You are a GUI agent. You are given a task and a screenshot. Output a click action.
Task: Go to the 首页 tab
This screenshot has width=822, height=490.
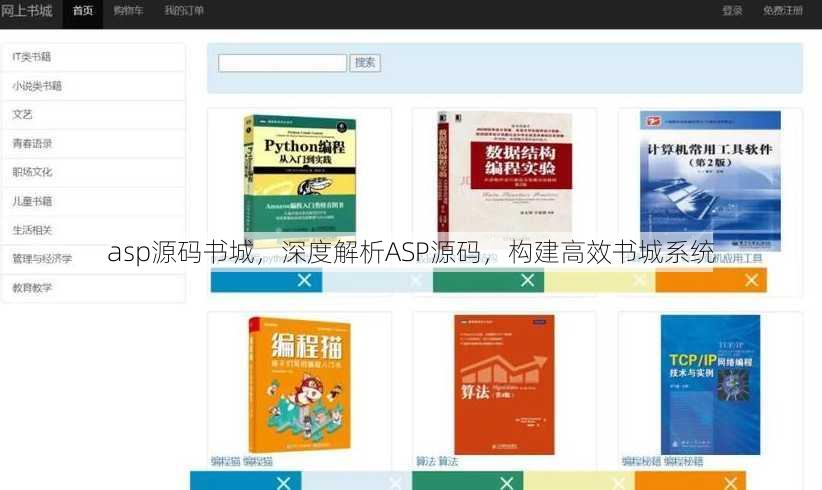pyautogui.click(x=83, y=10)
